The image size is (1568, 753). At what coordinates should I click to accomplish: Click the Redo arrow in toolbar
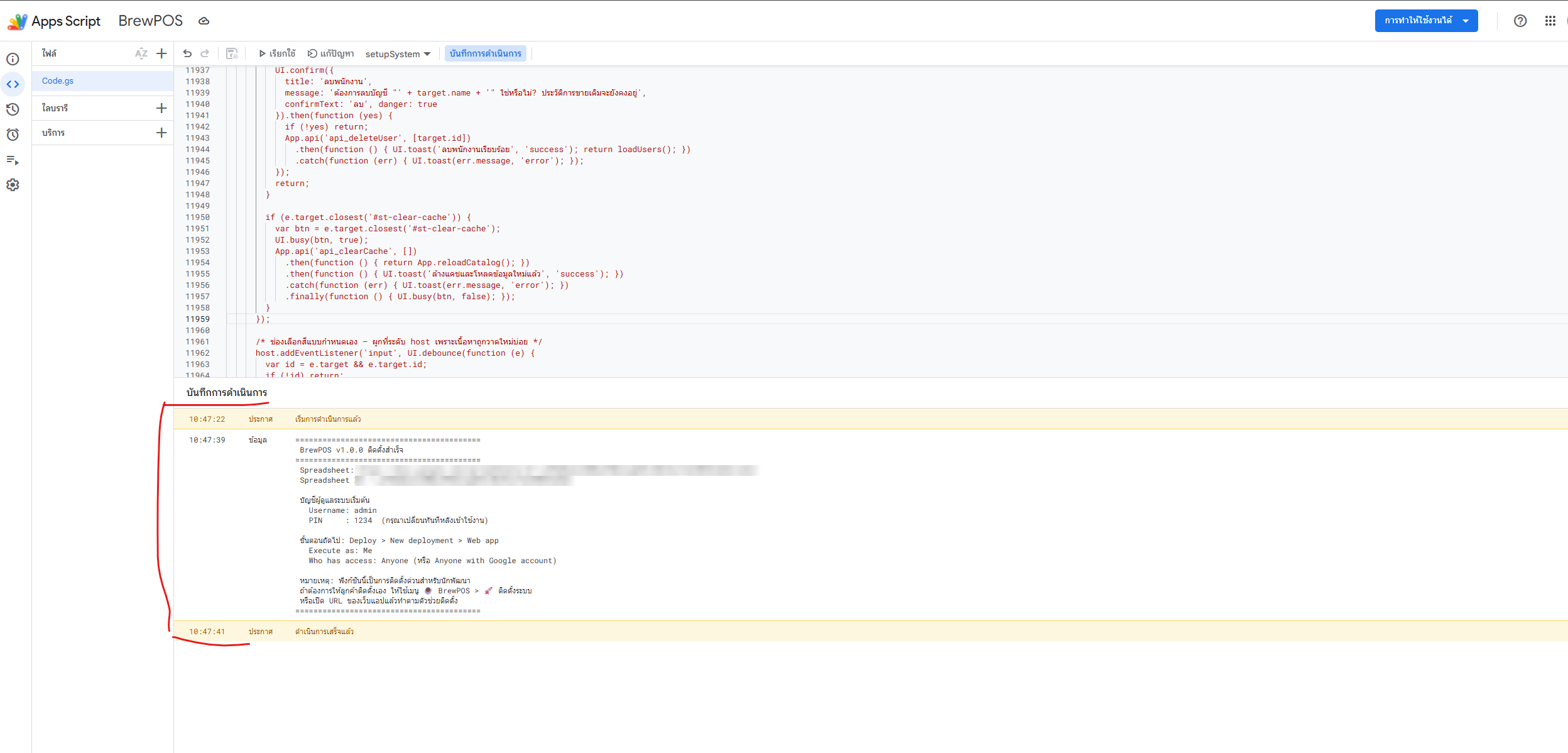(x=205, y=53)
